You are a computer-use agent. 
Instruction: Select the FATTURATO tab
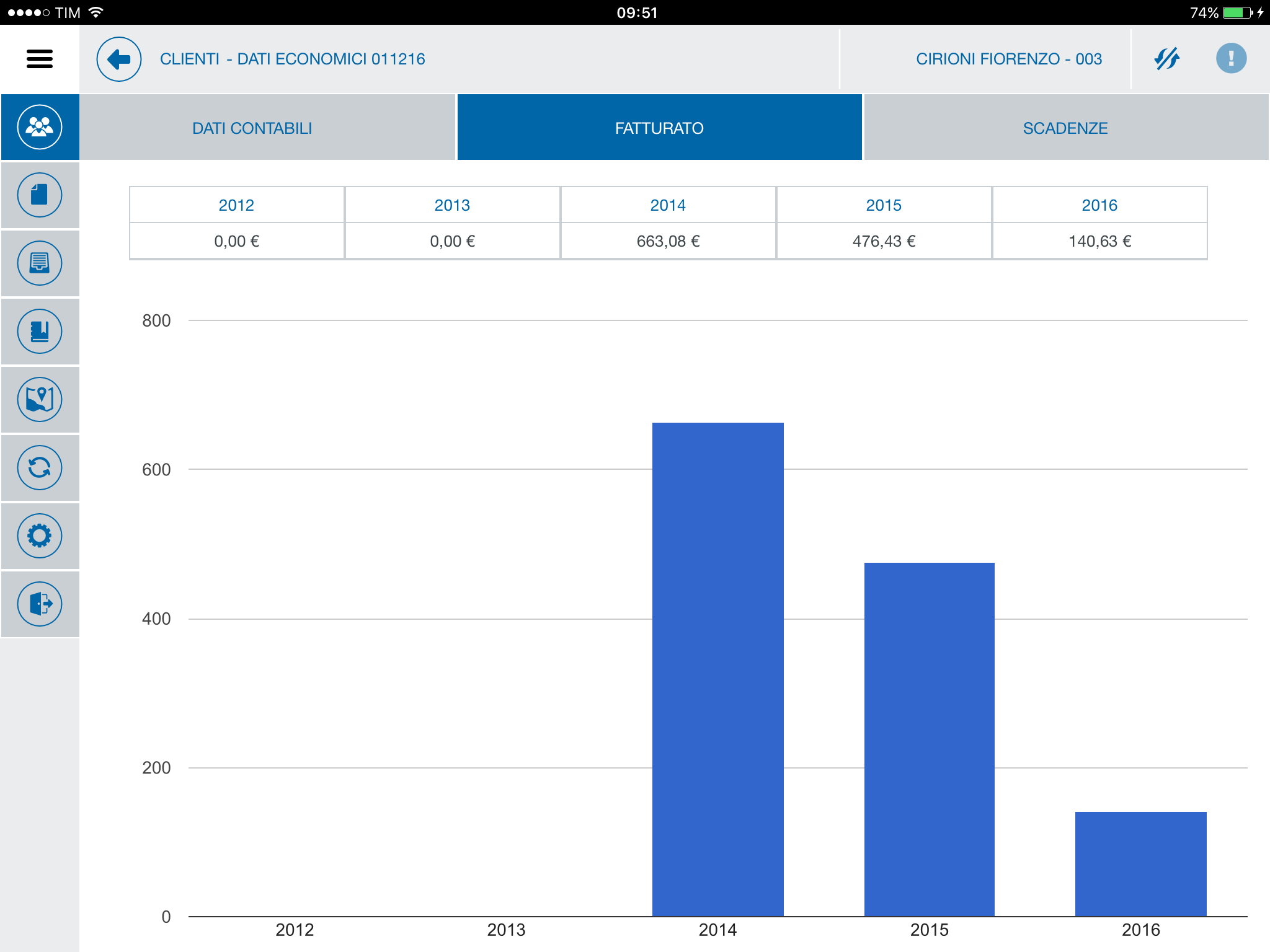[659, 128]
